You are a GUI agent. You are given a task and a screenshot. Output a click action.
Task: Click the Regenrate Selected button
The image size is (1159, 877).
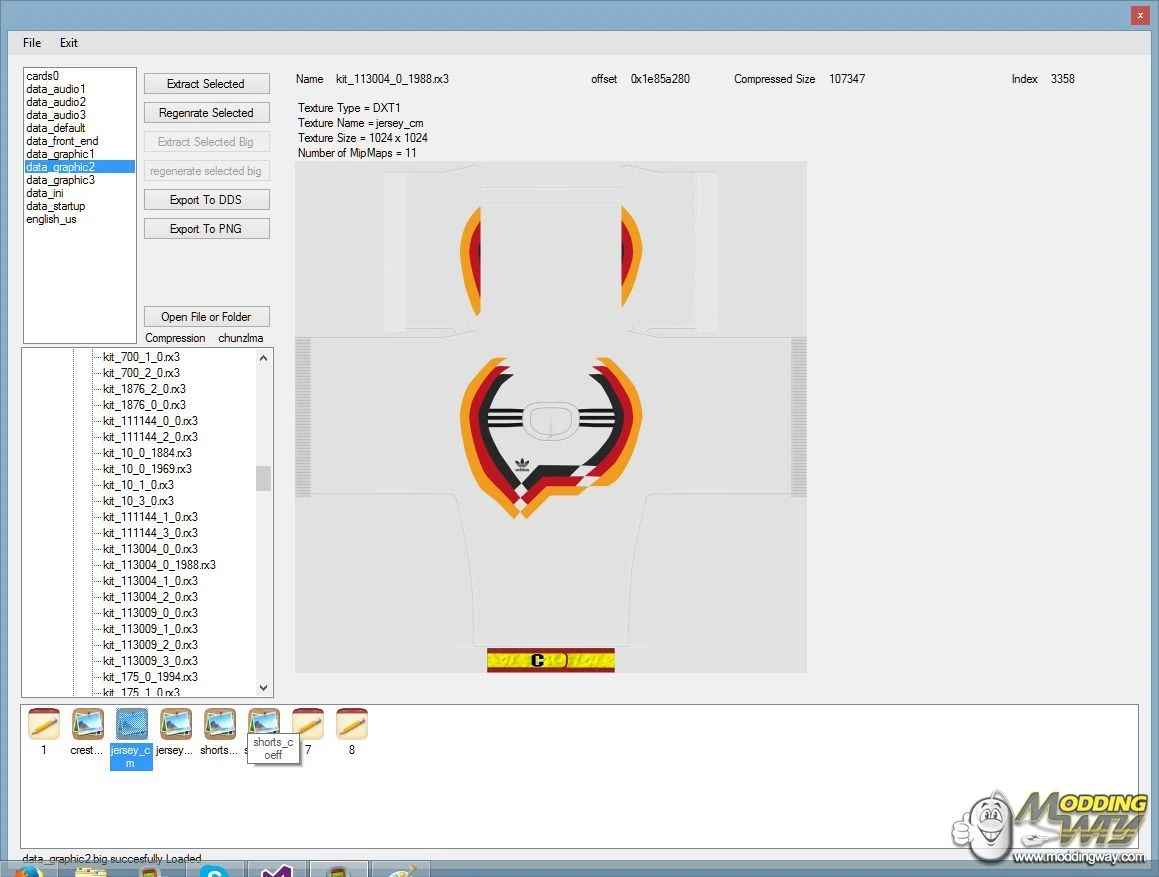[x=206, y=113]
